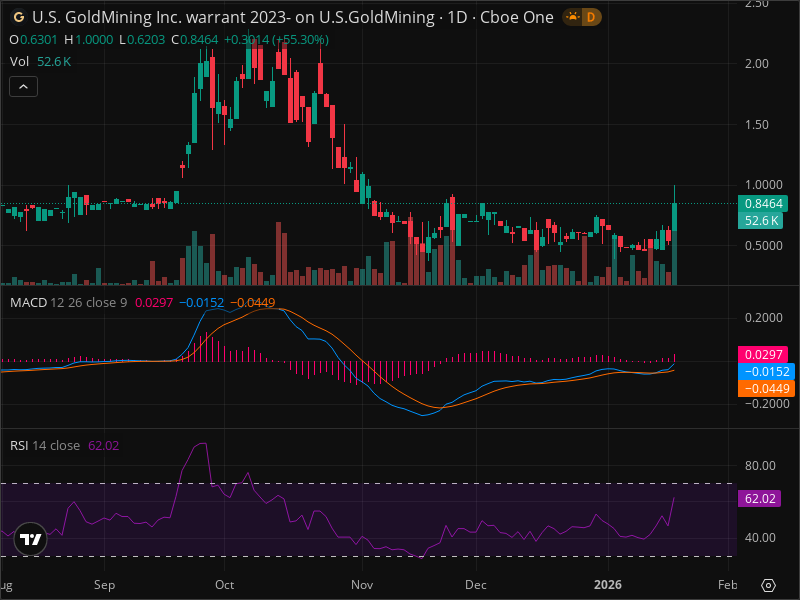Click the 1.50 price scale level

coord(757,124)
